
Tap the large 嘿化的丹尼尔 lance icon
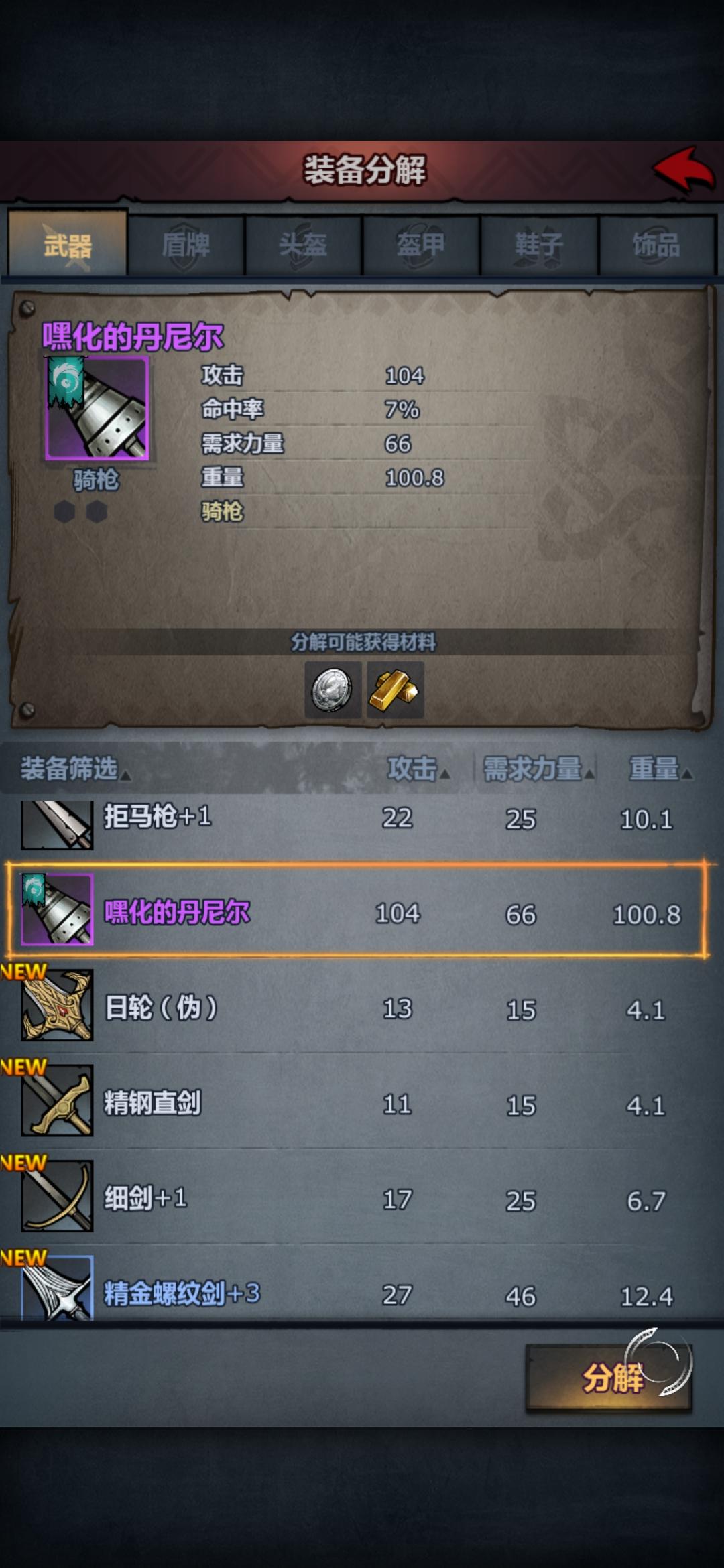click(97, 409)
